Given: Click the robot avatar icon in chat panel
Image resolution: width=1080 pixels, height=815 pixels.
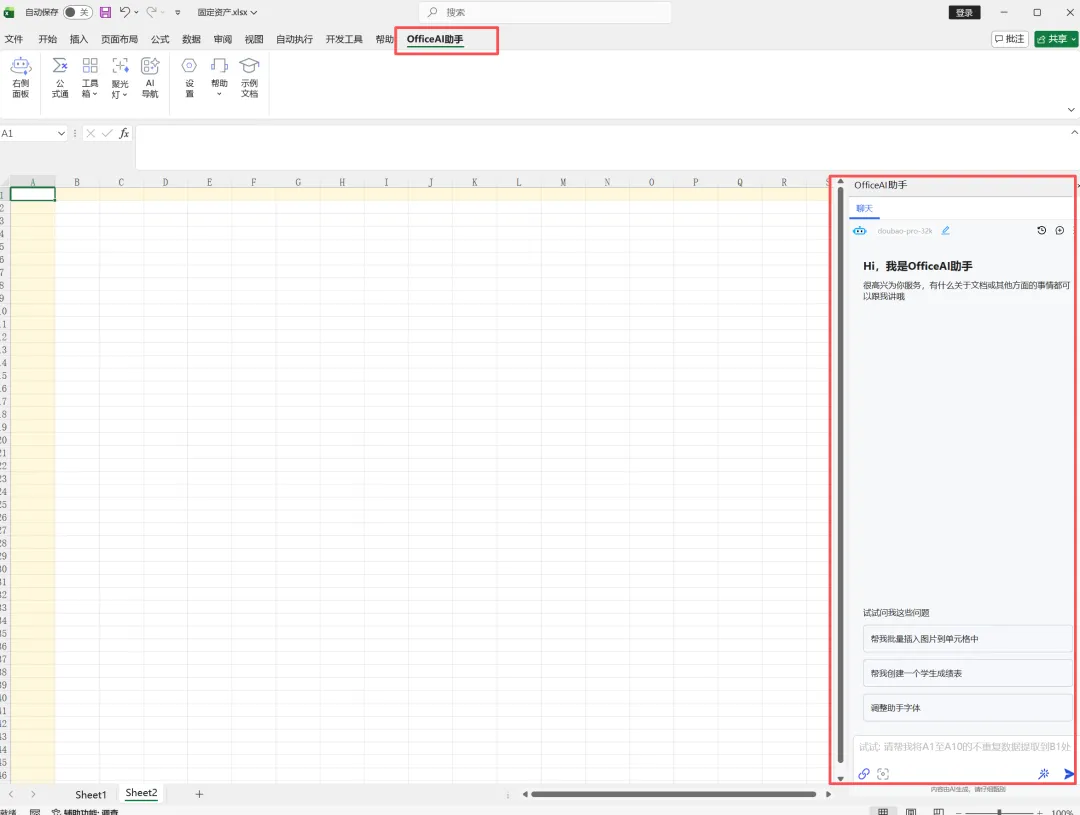Looking at the screenshot, I should click(860, 231).
